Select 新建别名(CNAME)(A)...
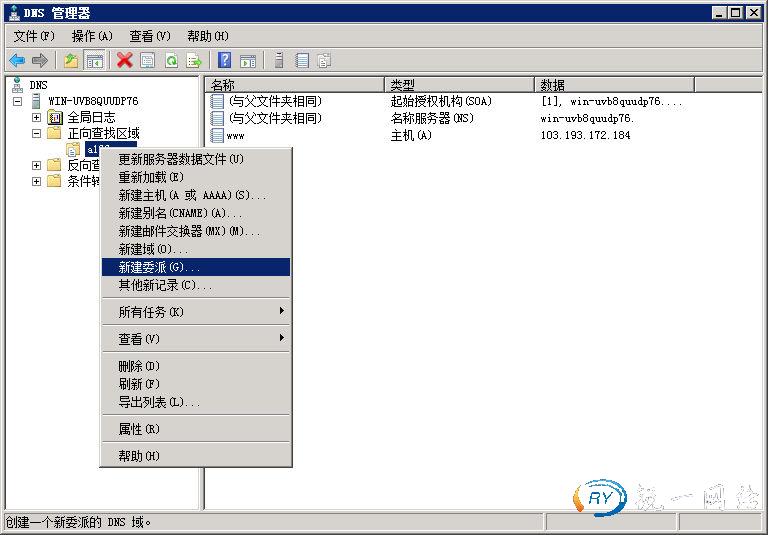 point(196,214)
